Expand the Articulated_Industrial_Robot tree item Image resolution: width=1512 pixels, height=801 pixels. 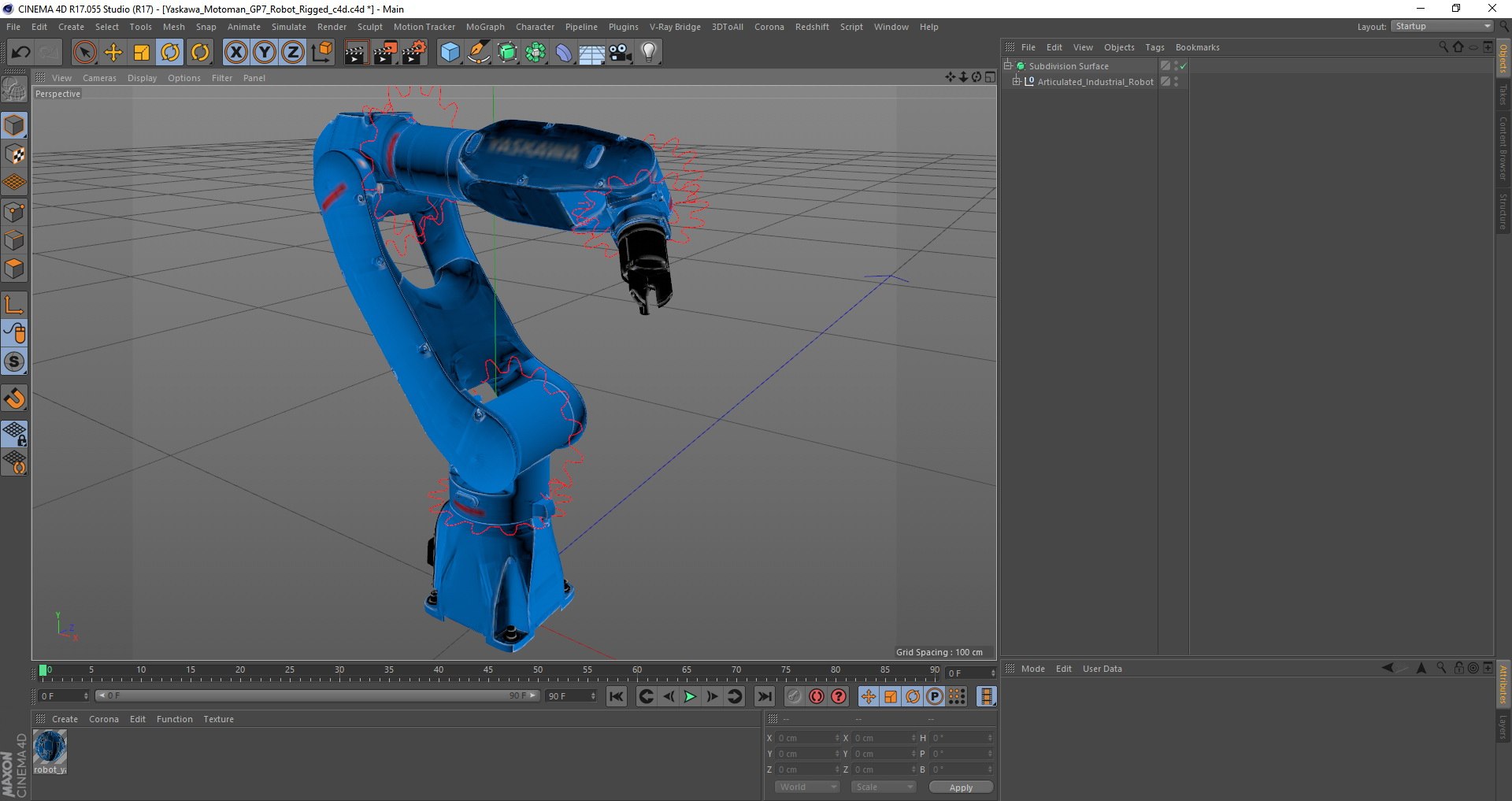click(x=1017, y=81)
